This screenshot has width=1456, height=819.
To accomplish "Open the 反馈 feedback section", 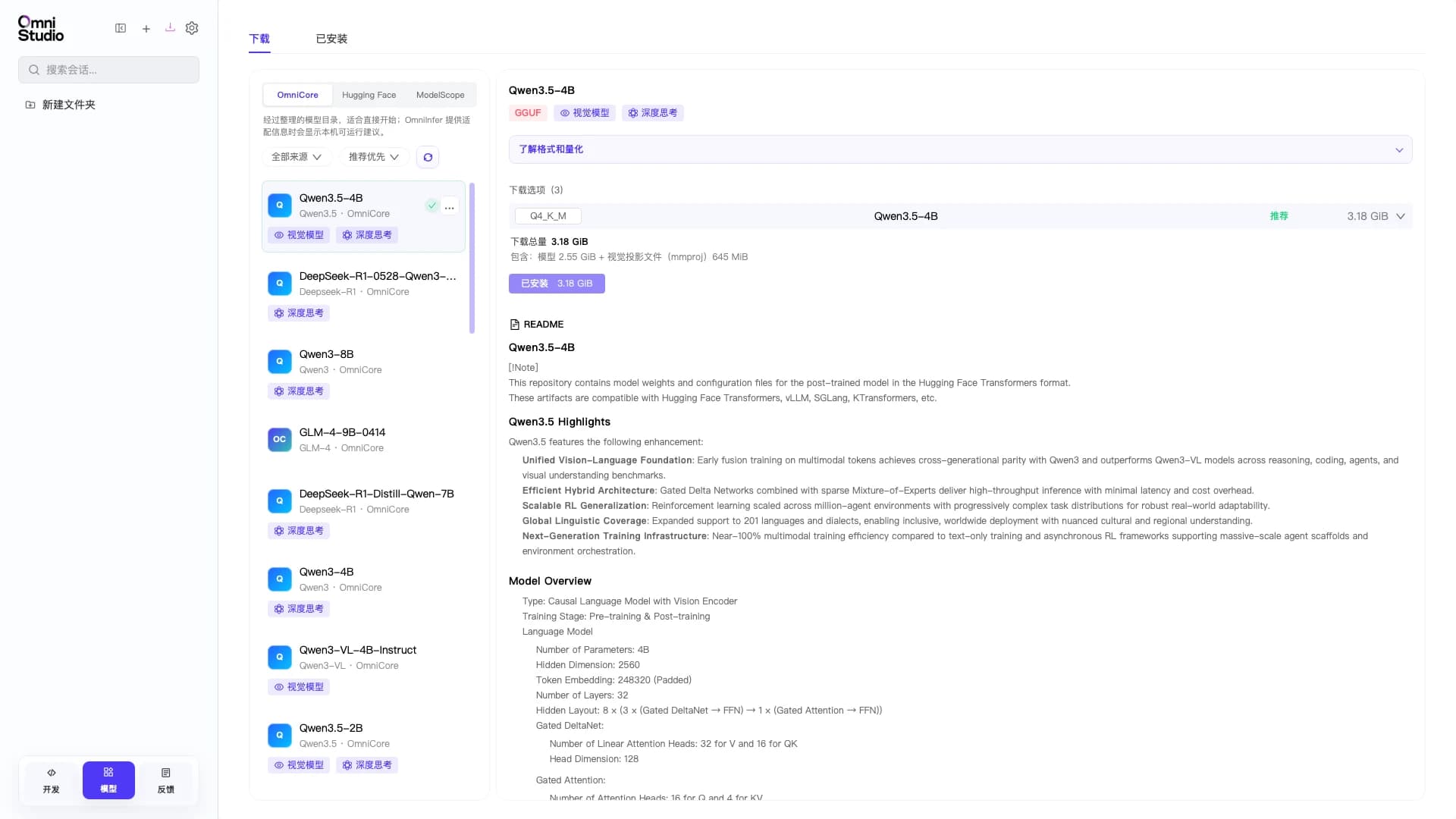I will pyautogui.click(x=165, y=780).
